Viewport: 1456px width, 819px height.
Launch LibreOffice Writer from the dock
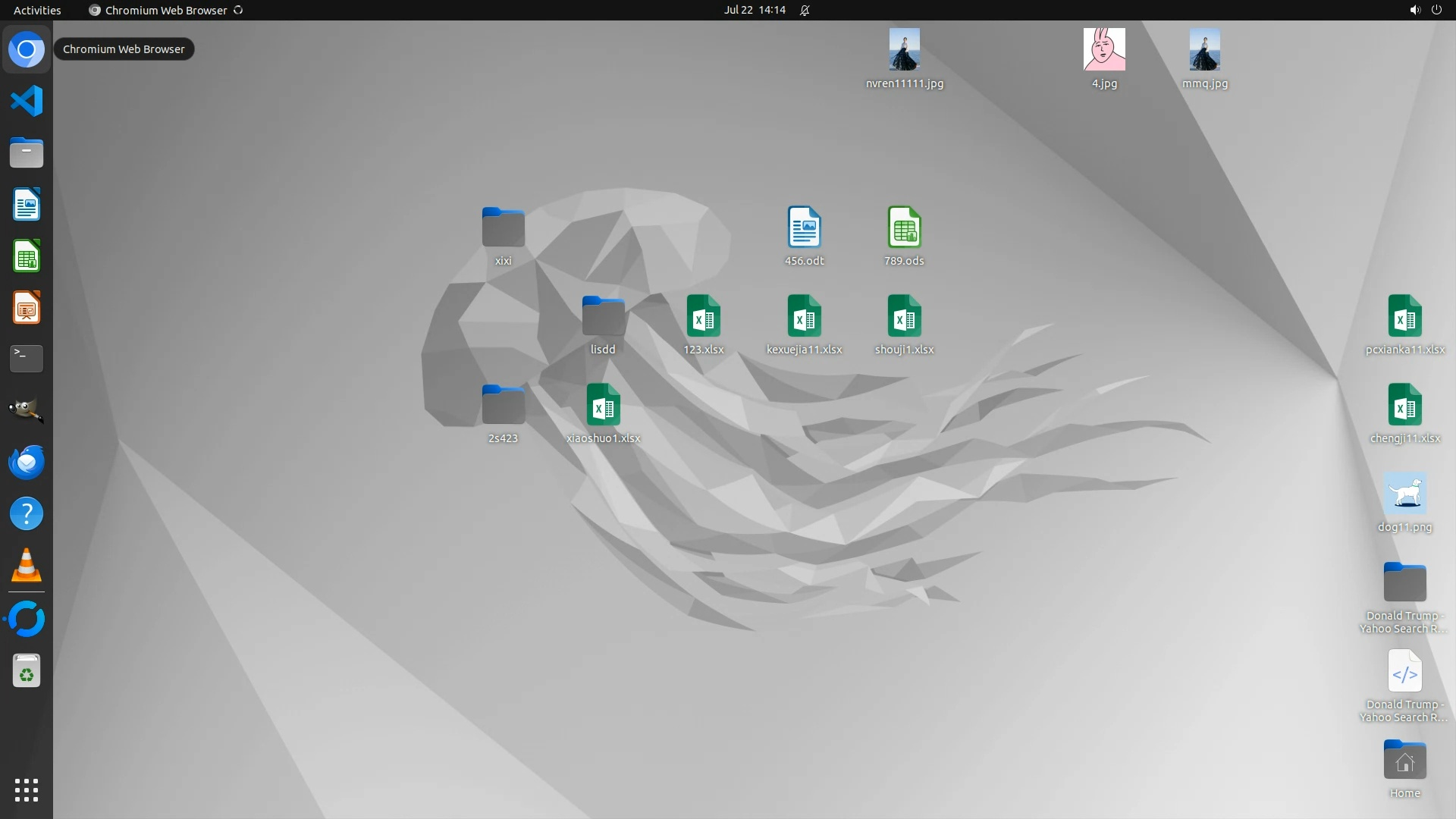tap(27, 205)
